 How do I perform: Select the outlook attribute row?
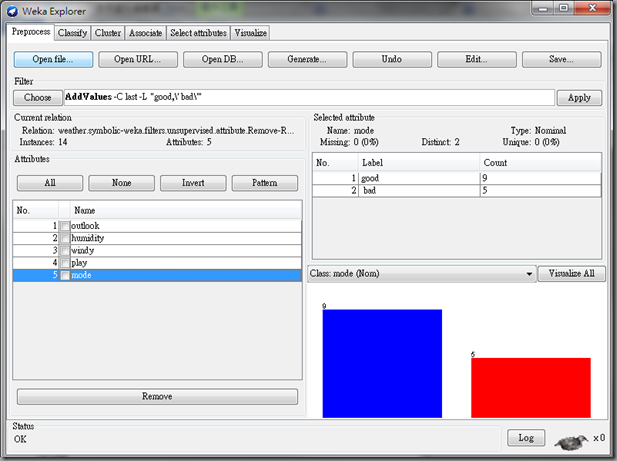click(x=157, y=226)
